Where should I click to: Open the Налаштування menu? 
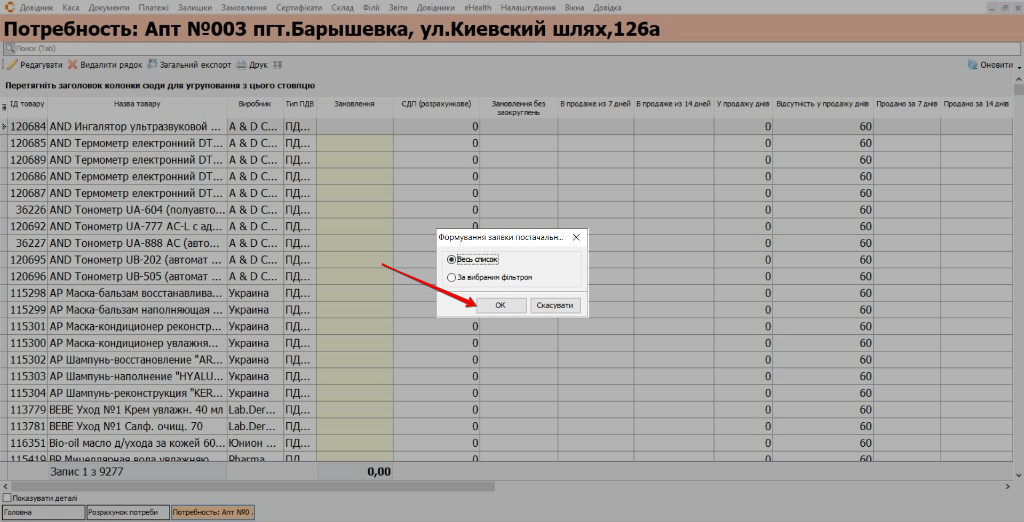tap(528, 7)
